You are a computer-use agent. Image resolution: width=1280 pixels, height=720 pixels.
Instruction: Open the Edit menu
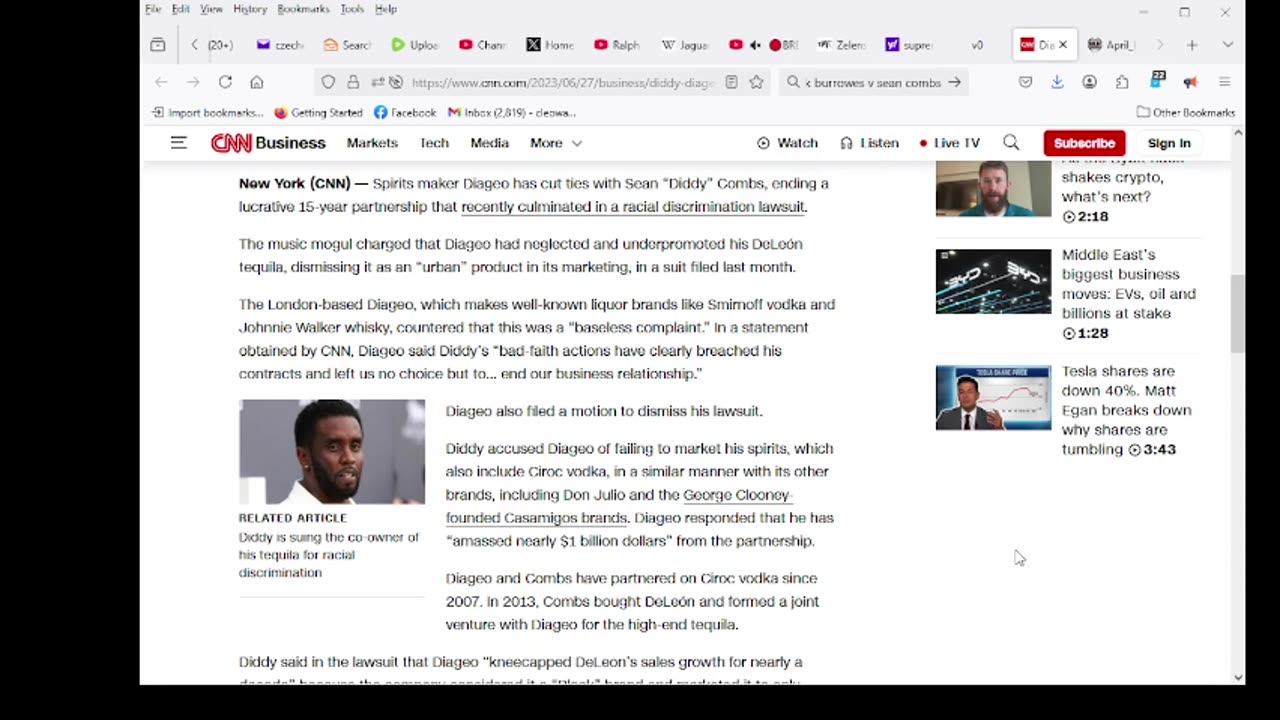coord(180,9)
